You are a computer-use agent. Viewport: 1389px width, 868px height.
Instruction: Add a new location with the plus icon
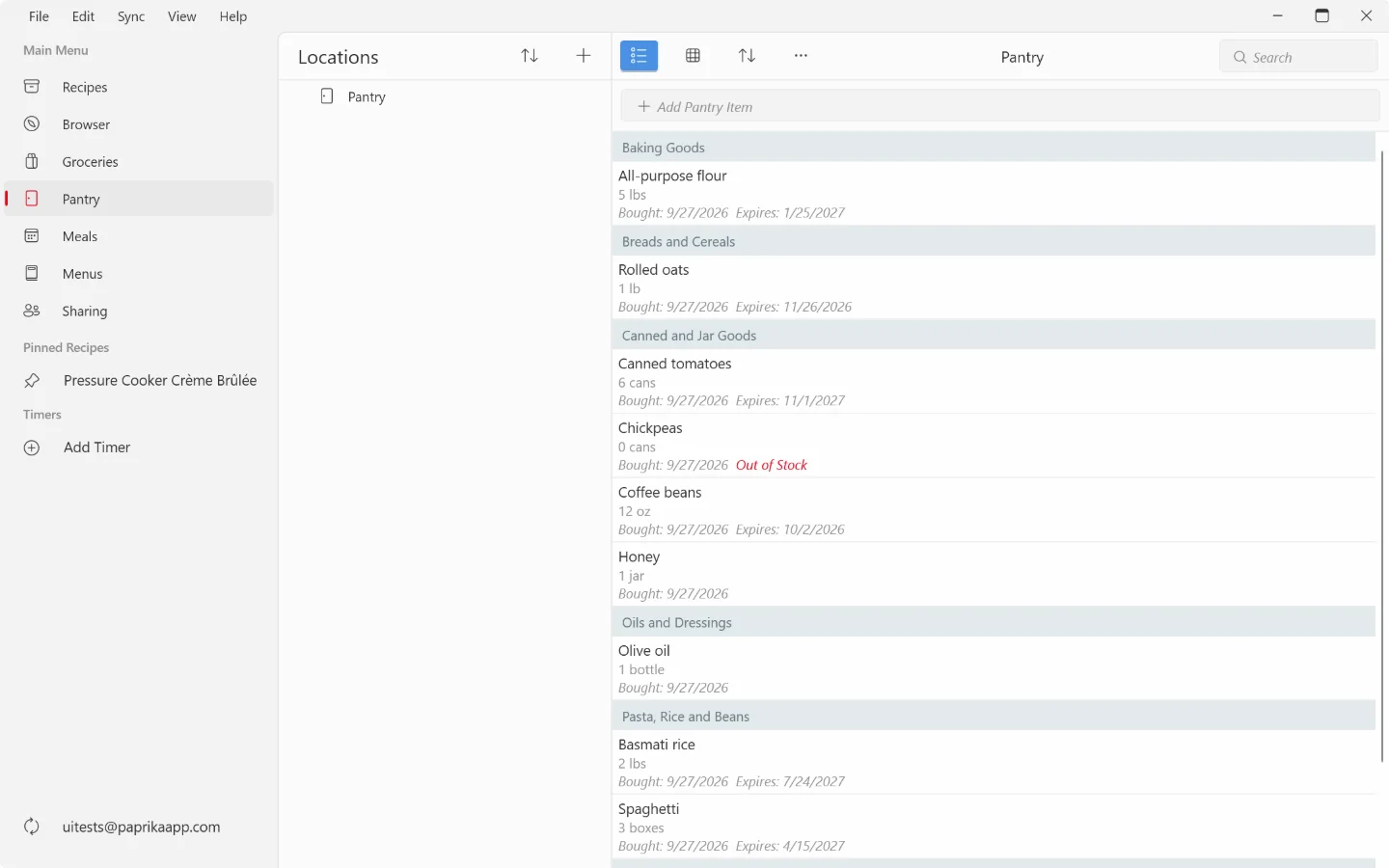coord(584,56)
